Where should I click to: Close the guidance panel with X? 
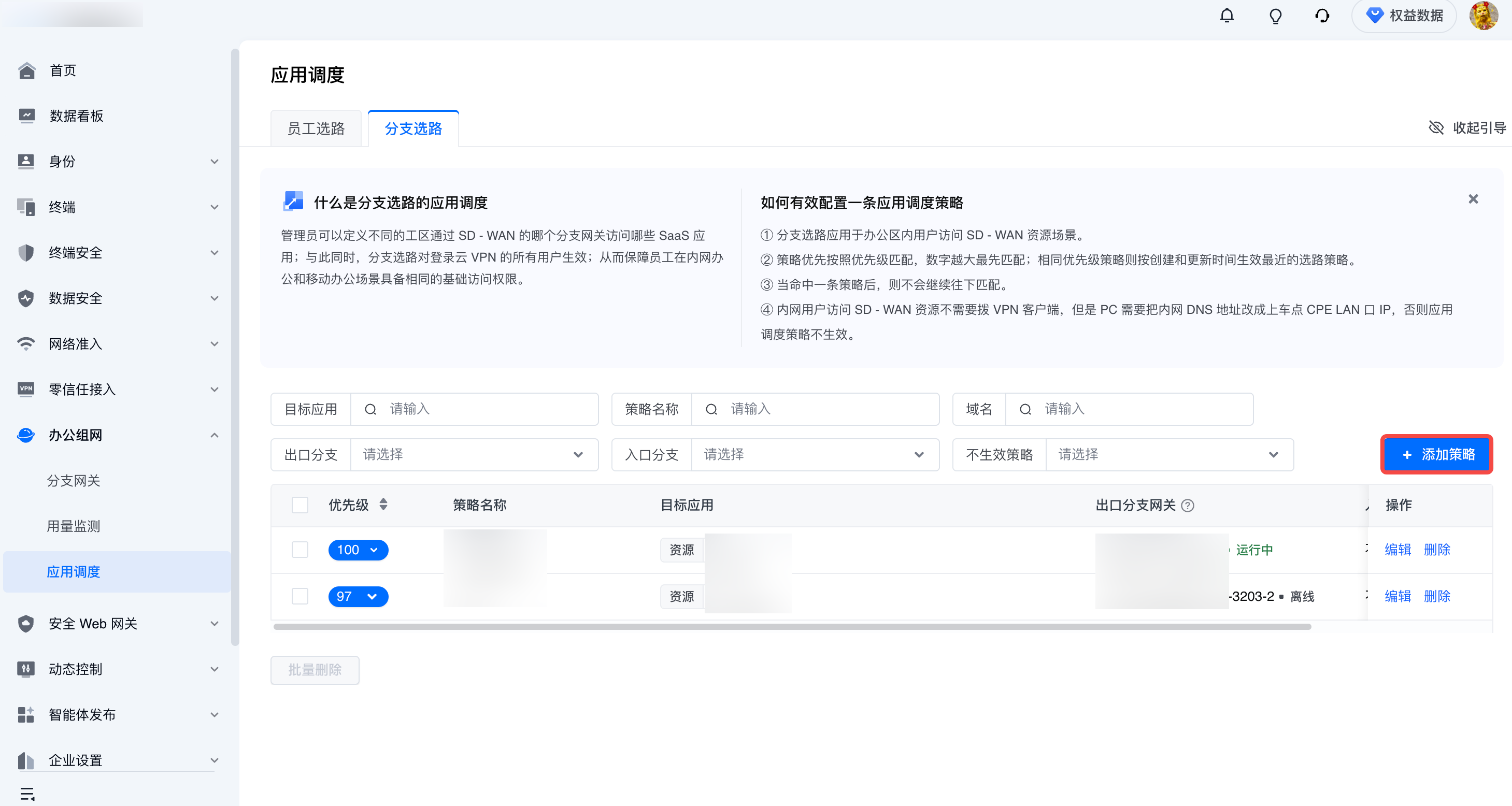(1473, 199)
